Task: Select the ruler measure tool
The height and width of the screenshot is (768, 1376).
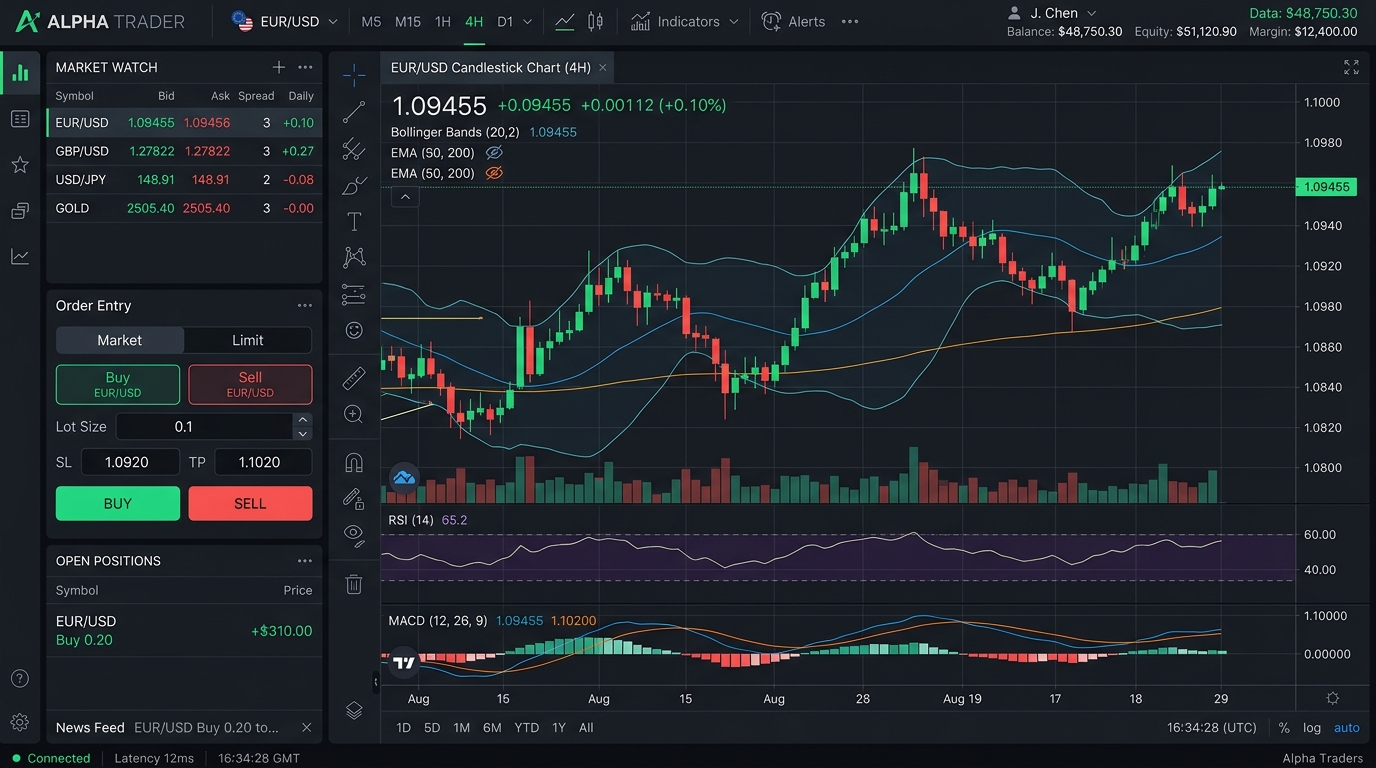Action: click(x=354, y=377)
